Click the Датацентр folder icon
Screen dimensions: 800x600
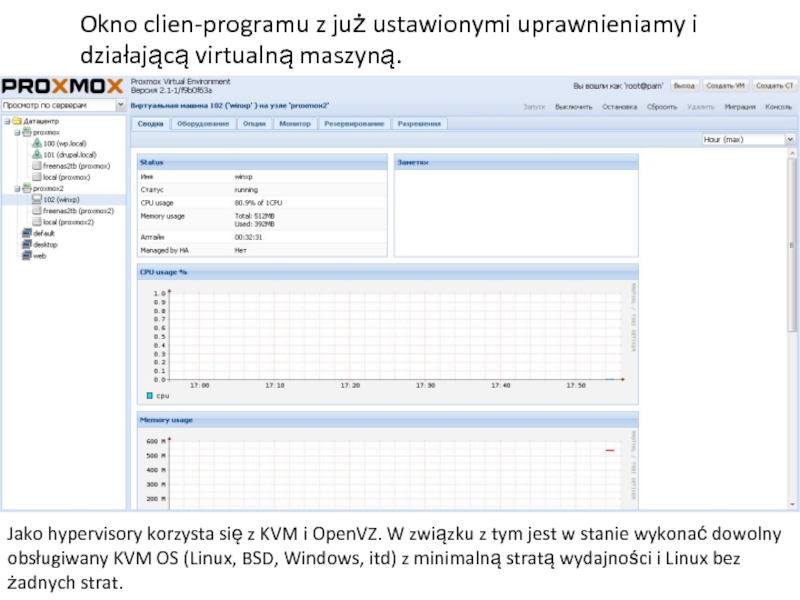[x=17, y=121]
